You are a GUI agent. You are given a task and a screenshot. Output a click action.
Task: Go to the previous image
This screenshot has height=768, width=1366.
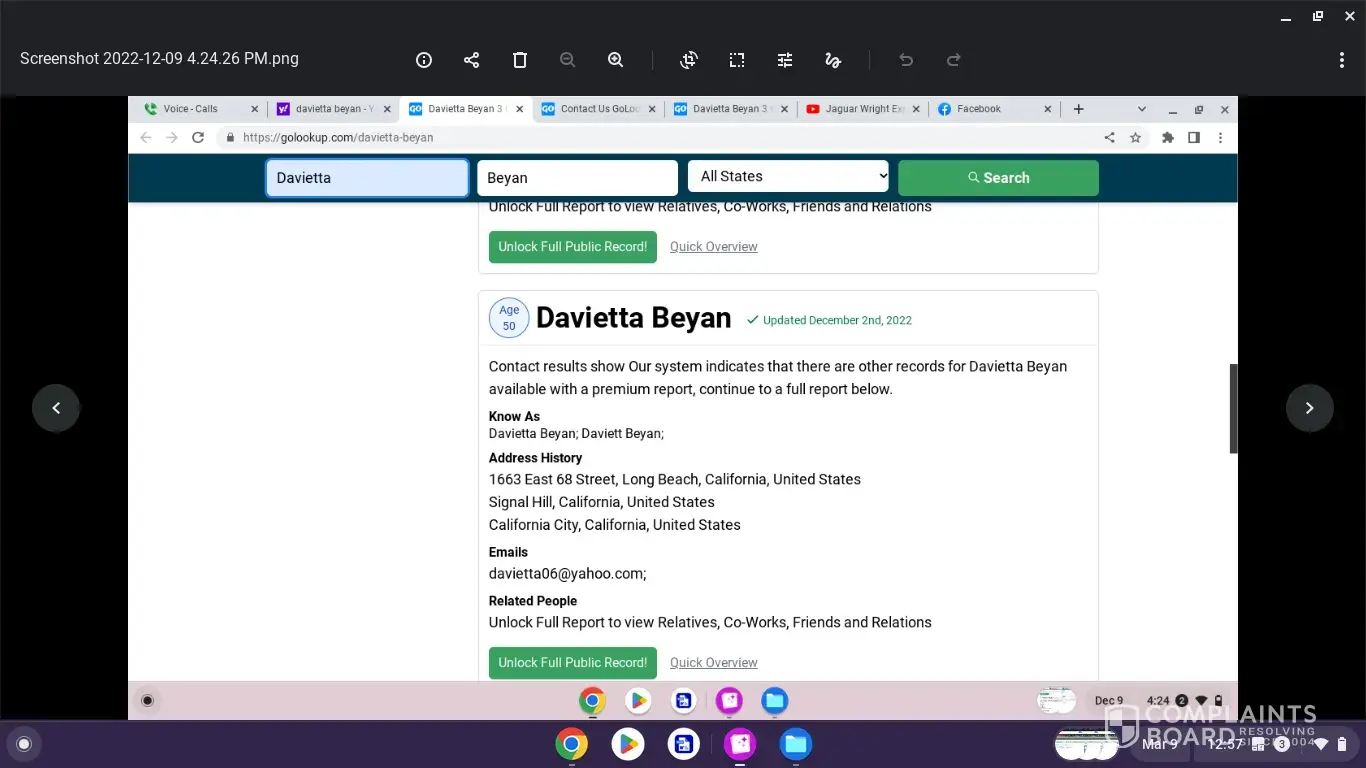56,408
